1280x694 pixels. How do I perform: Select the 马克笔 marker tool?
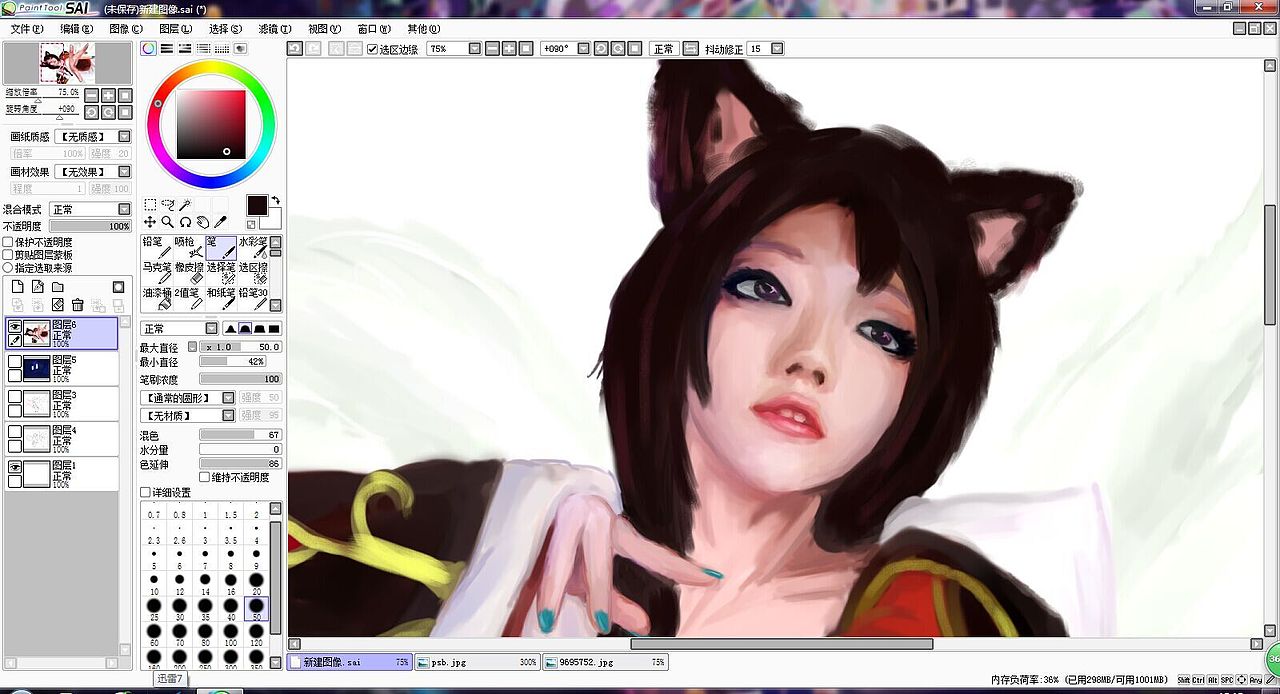pos(155,273)
